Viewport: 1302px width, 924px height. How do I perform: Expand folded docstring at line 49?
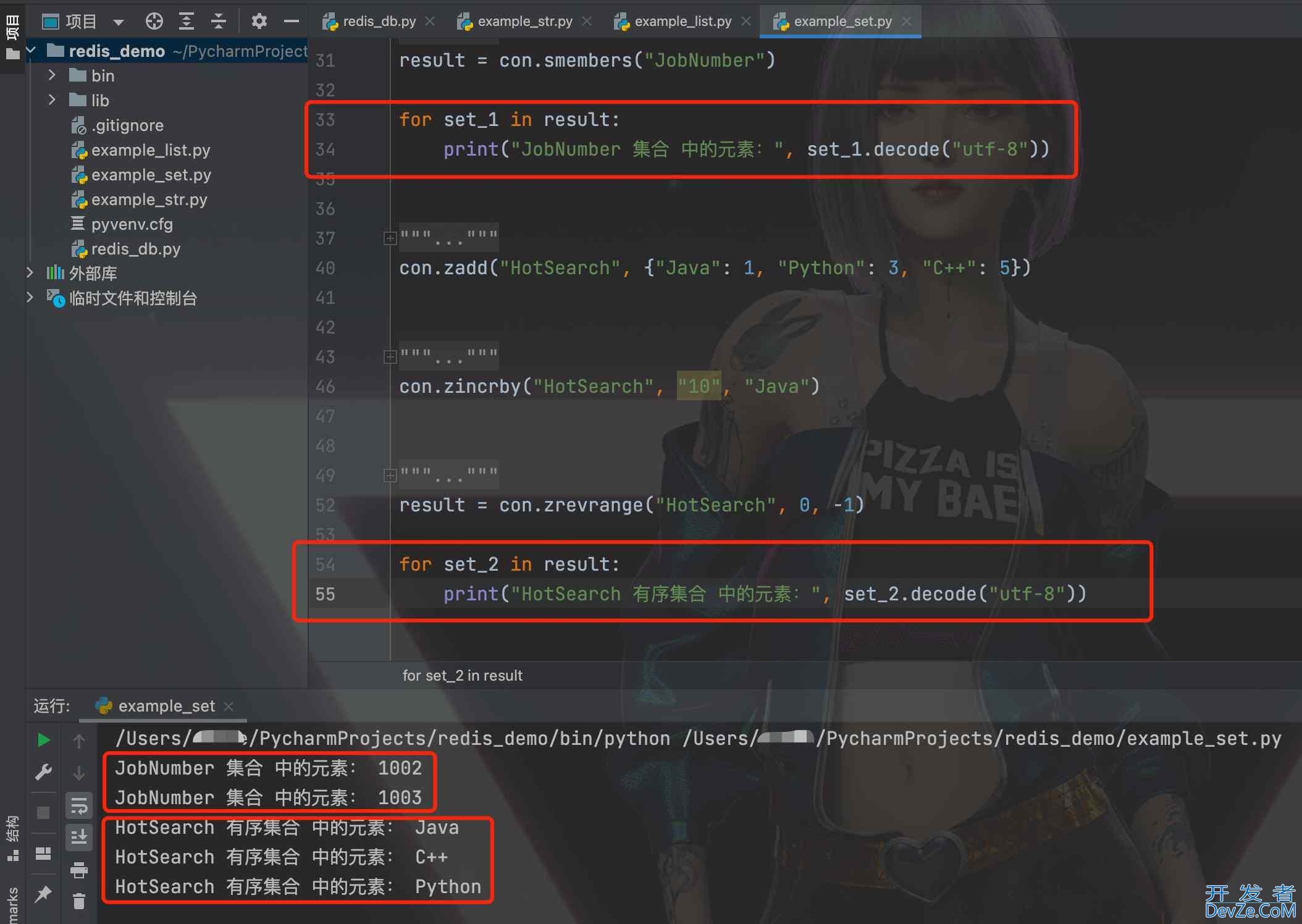click(390, 476)
